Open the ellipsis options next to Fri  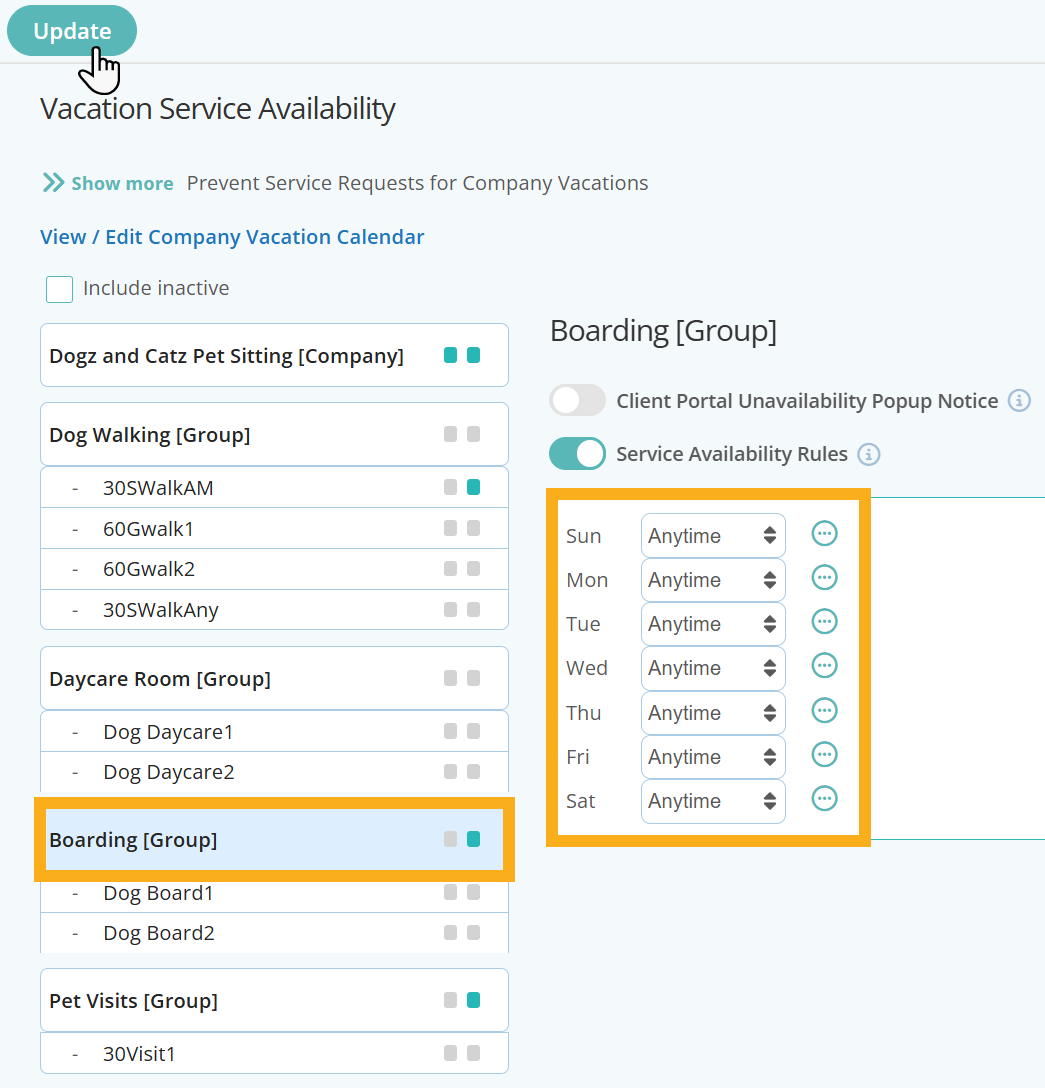[824, 755]
